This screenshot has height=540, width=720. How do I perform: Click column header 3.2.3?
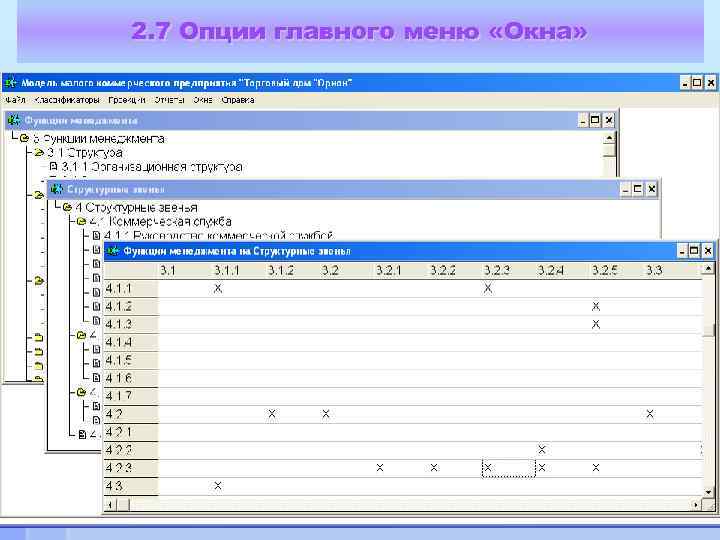496,270
